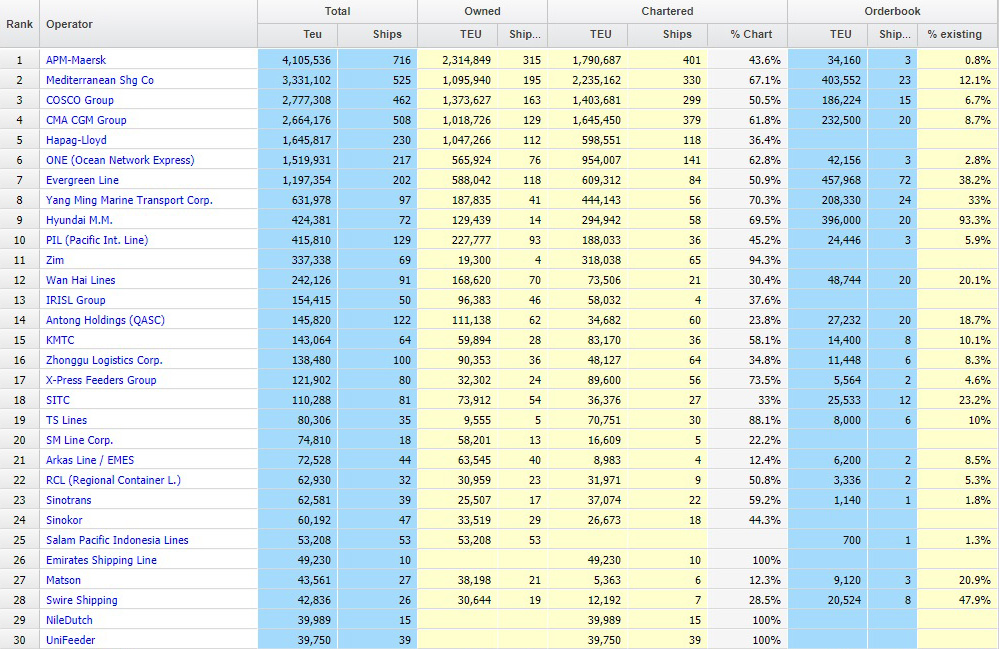Open the Hapag-Lloyd operator link
999x649 pixels.
pos(76,140)
